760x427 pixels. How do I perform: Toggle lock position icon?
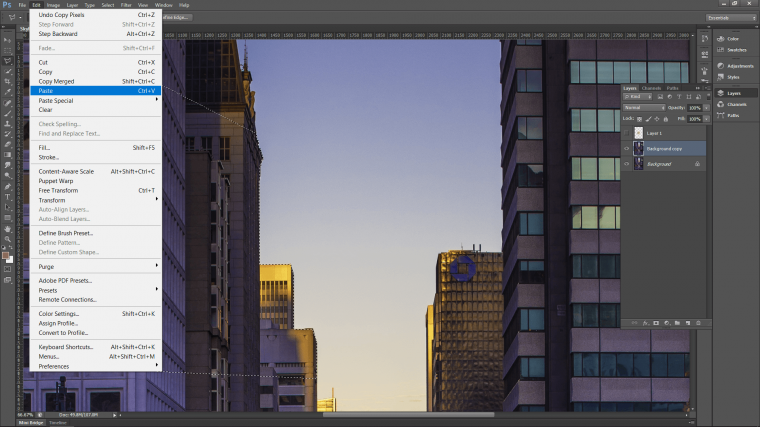tap(657, 119)
